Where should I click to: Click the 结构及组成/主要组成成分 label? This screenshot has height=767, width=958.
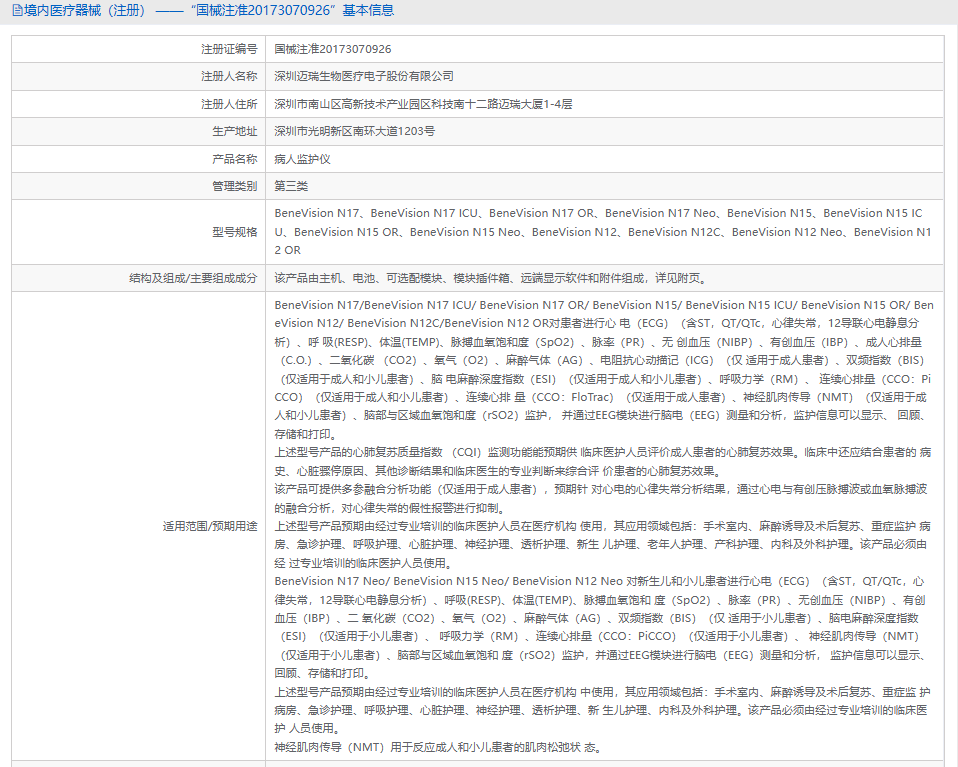pyautogui.click(x=193, y=278)
